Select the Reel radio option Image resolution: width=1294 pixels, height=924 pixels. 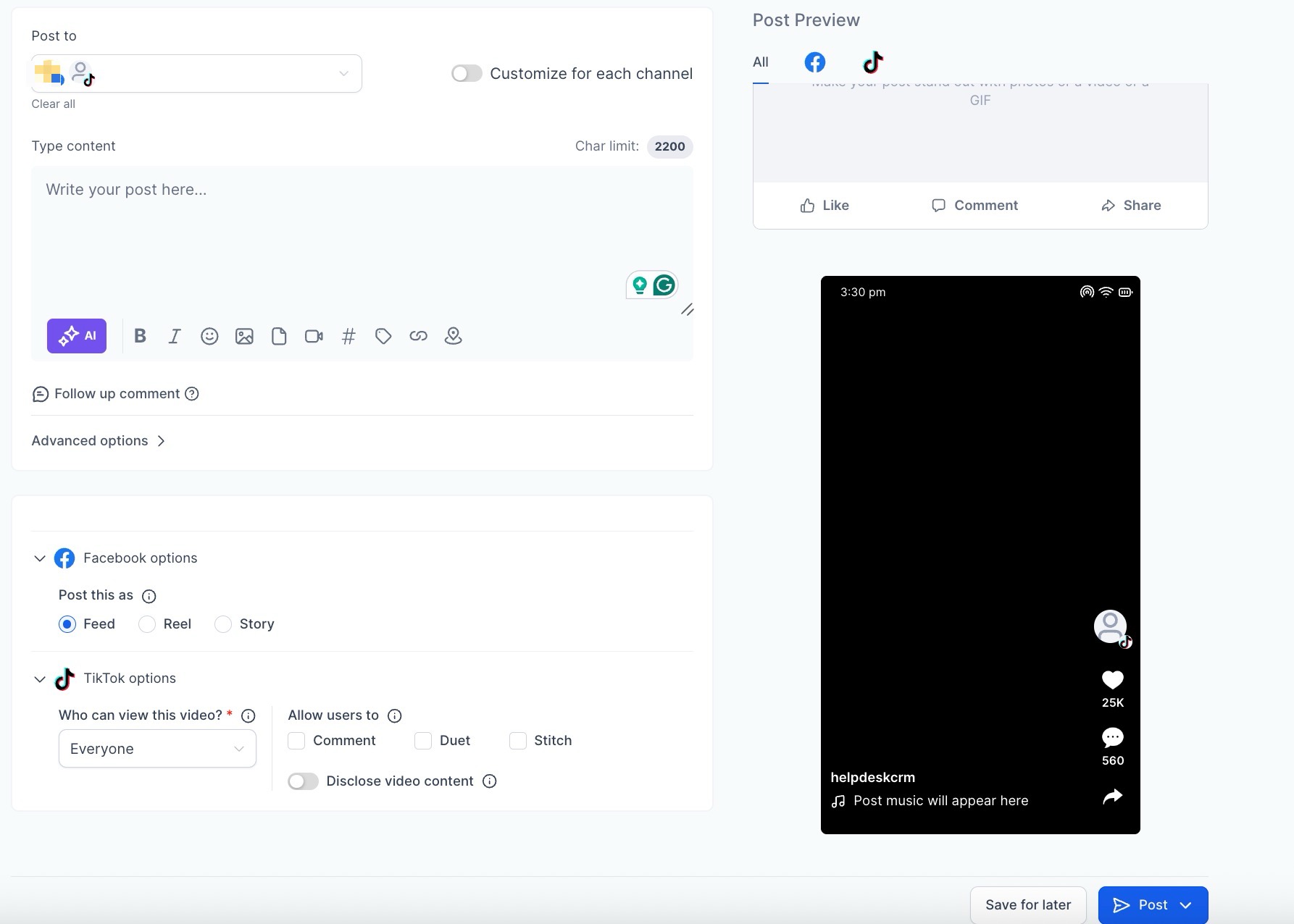point(147,624)
